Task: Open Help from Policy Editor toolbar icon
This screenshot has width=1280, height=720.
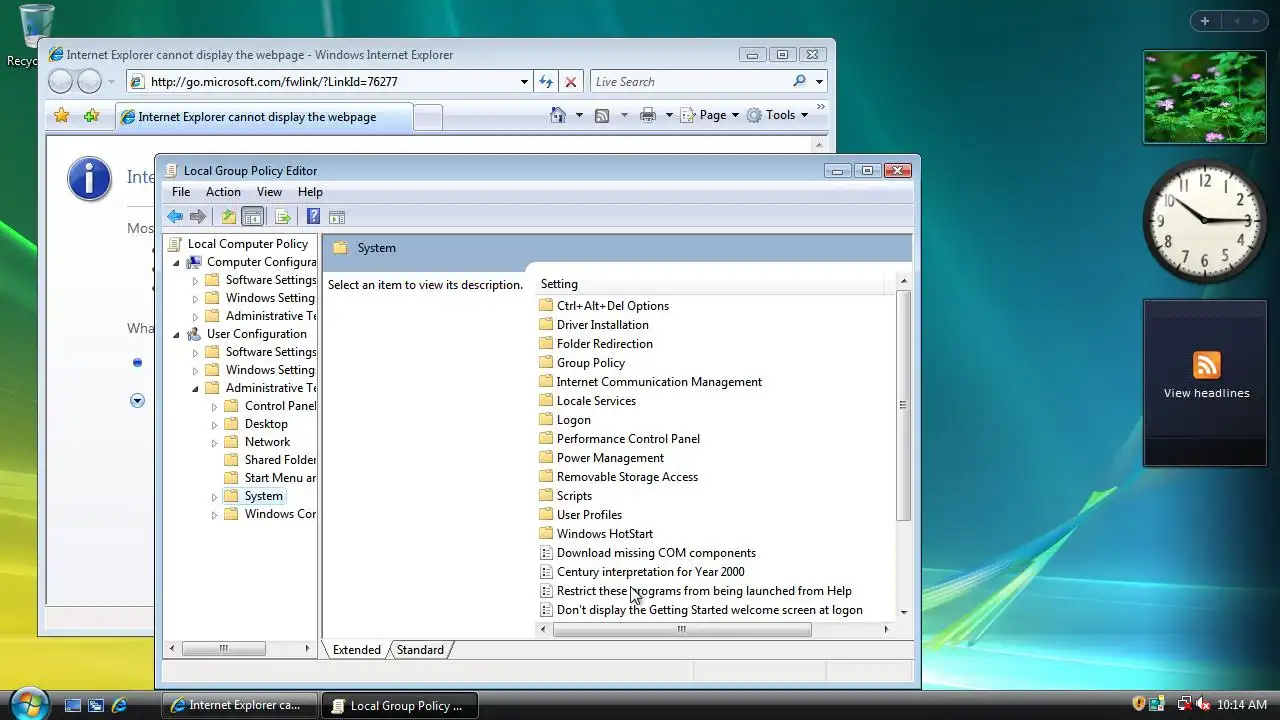Action: pos(313,217)
